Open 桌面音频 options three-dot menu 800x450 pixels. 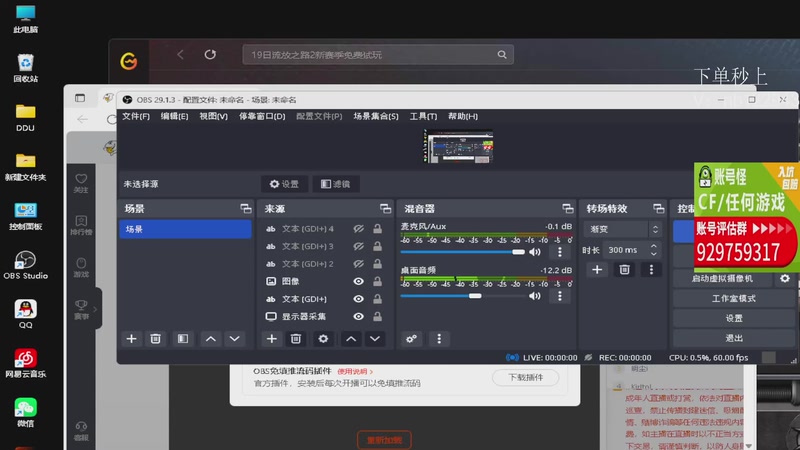click(x=560, y=295)
